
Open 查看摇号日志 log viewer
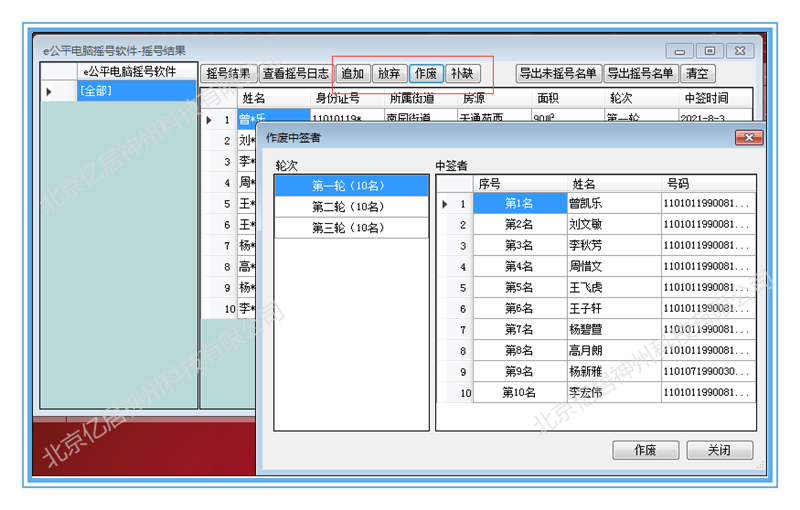(x=295, y=73)
